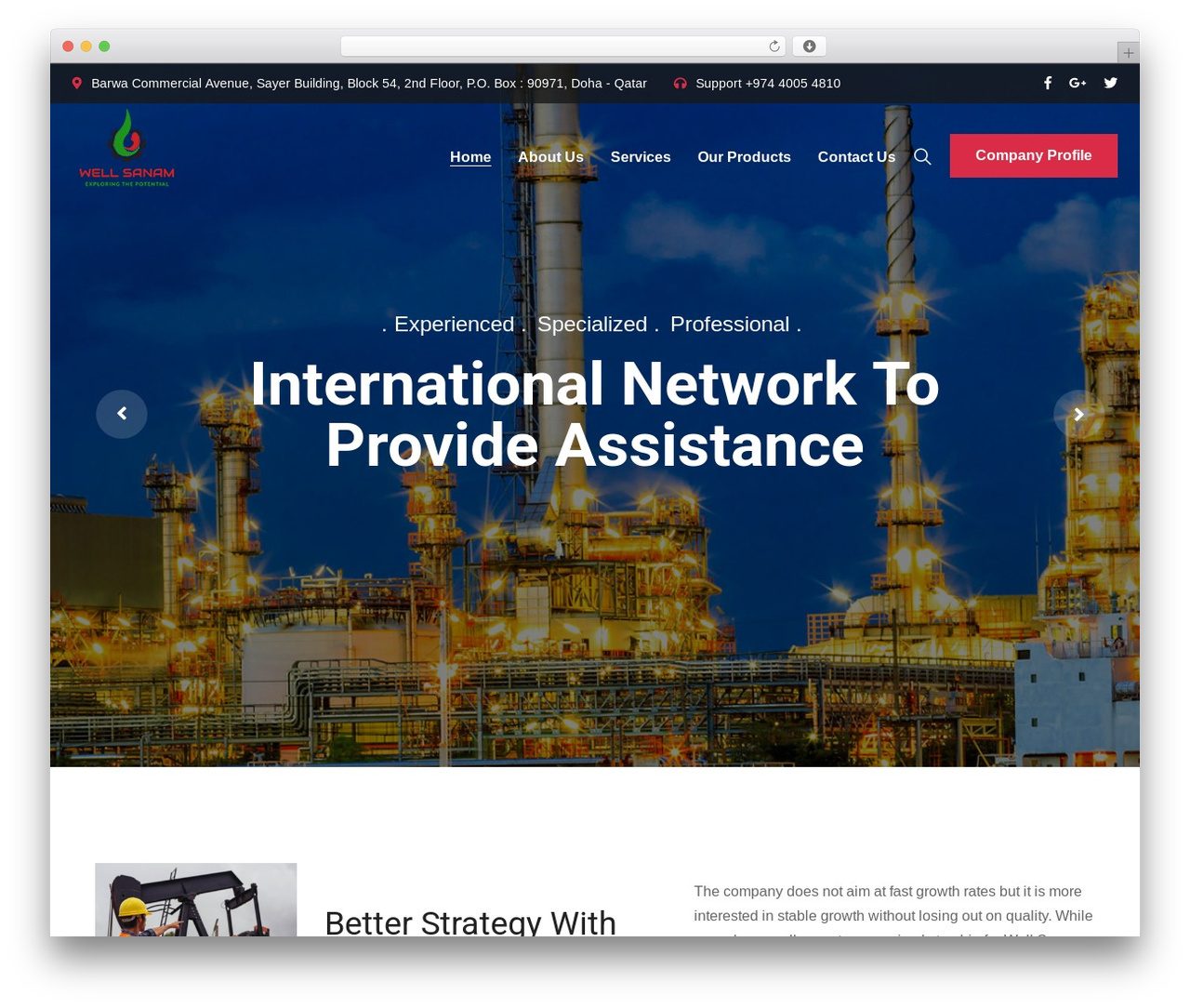Click the Well Sanam logo
The width and height of the screenshot is (1190, 1008).
127,149
